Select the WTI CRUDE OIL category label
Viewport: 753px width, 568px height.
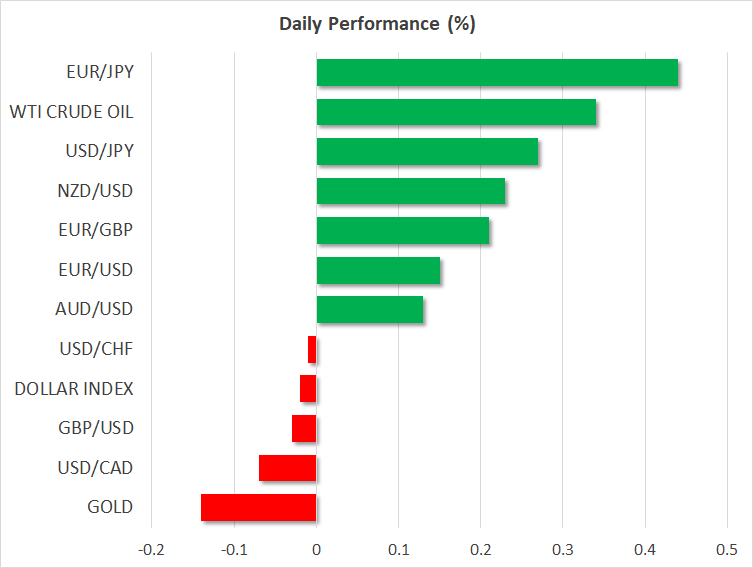(71, 112)
